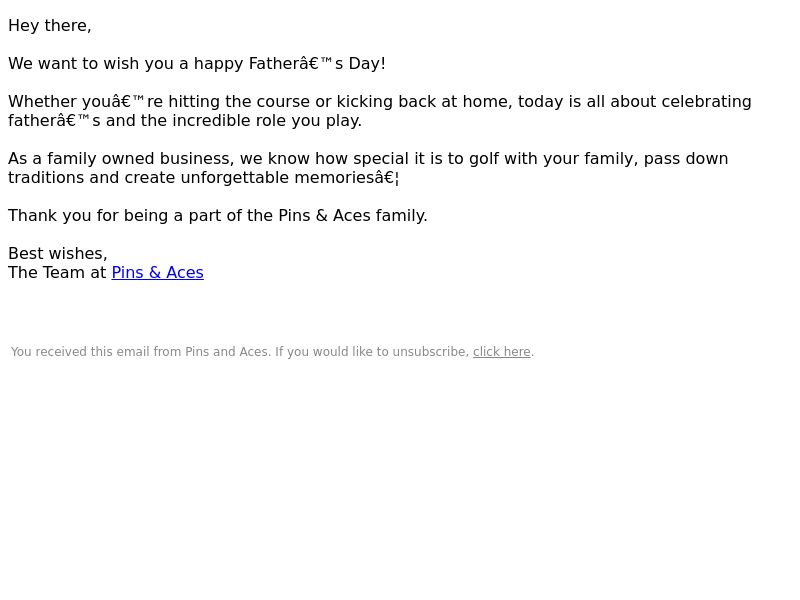The height and width of the screenshot is (600, 800).
Task: Click the "traditions and create unforgettable" line
Action: pos(204,178)
